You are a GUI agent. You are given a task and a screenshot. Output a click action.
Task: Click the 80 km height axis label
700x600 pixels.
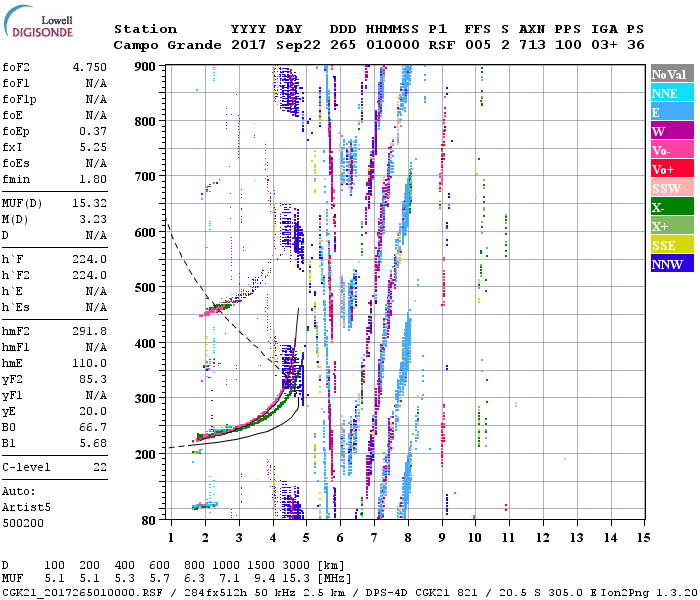148,520
